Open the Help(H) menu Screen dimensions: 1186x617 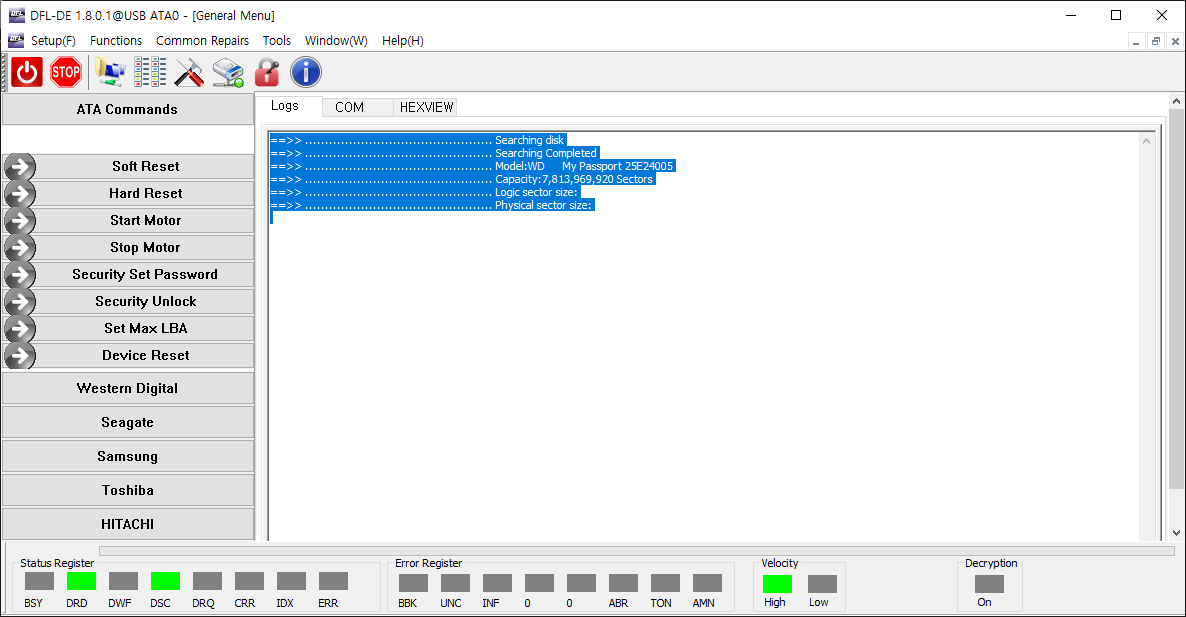[402, 41]
